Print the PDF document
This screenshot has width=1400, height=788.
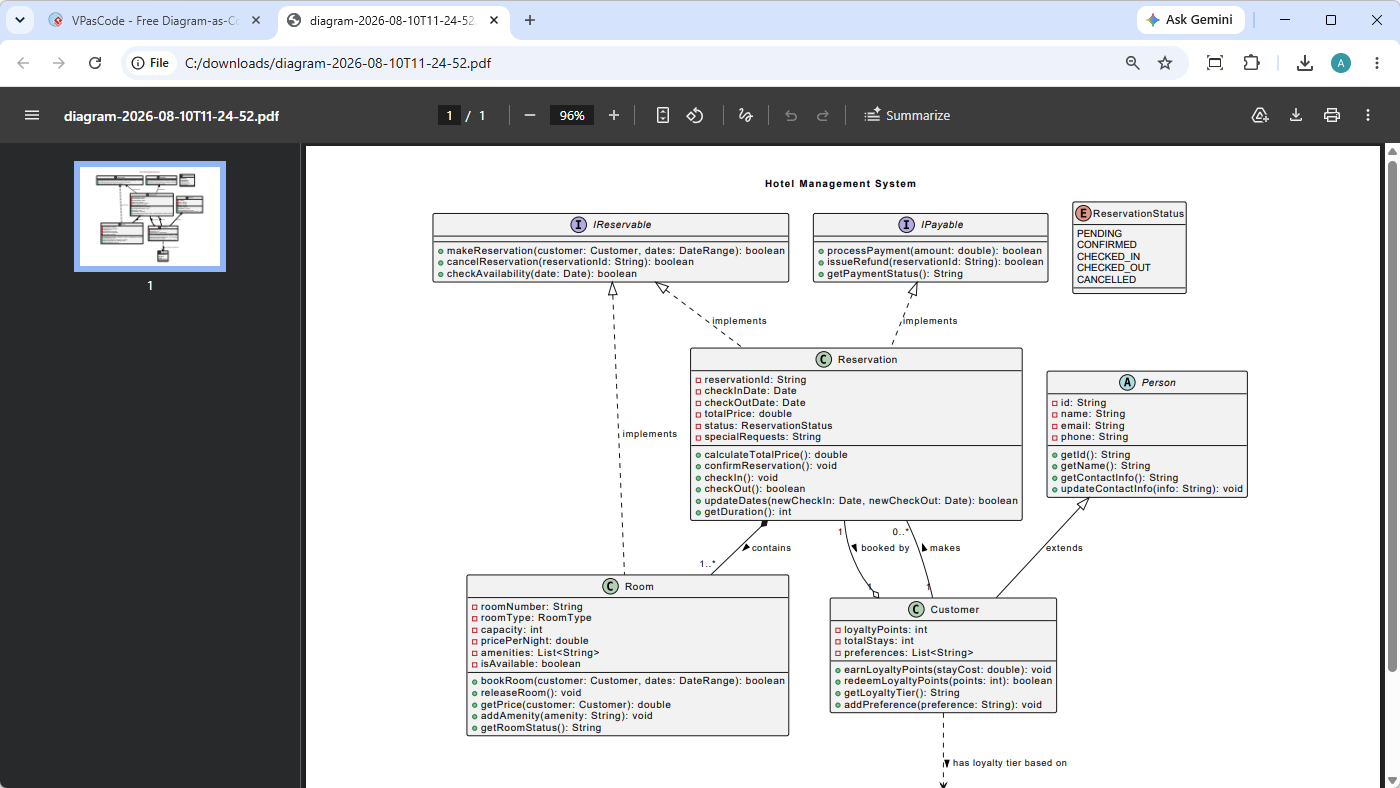[x=1332, y=115]
